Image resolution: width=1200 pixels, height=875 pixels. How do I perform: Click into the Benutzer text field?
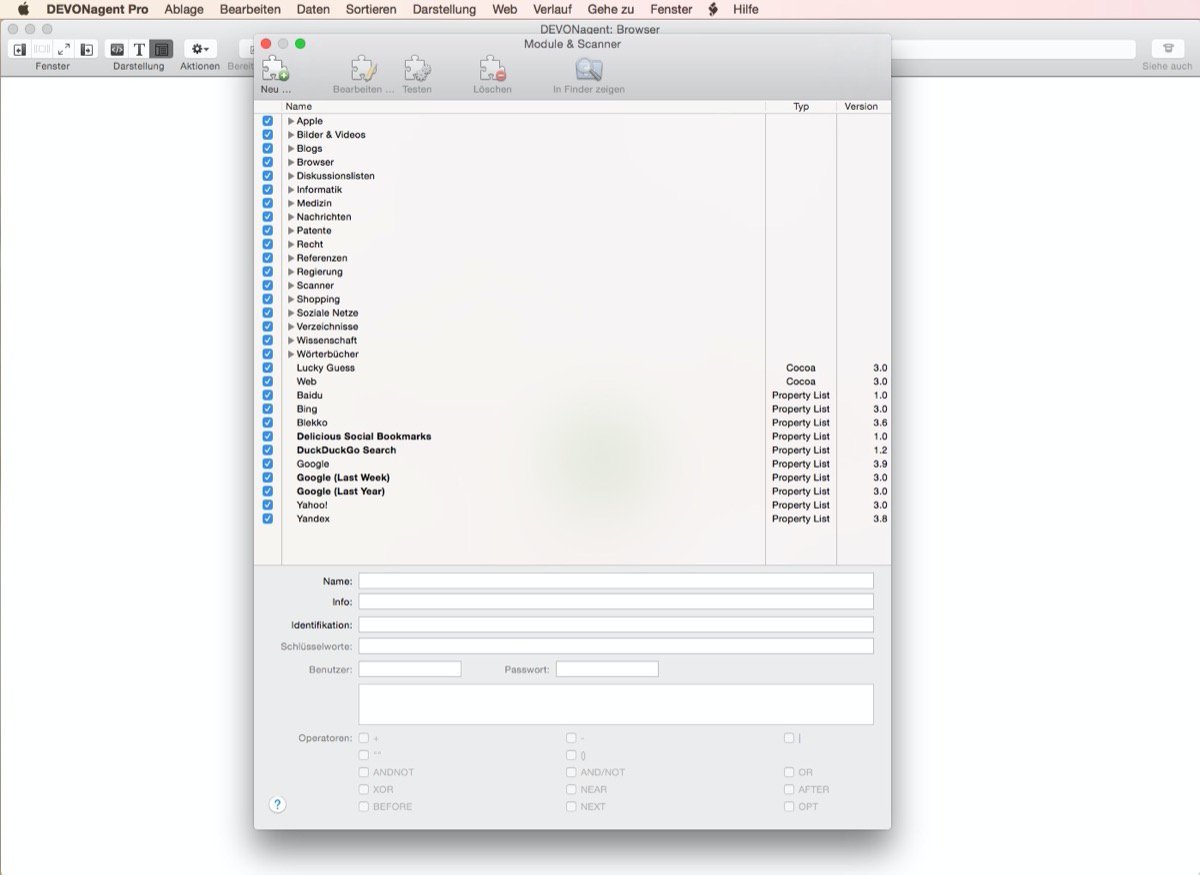[x=410, y=669]
